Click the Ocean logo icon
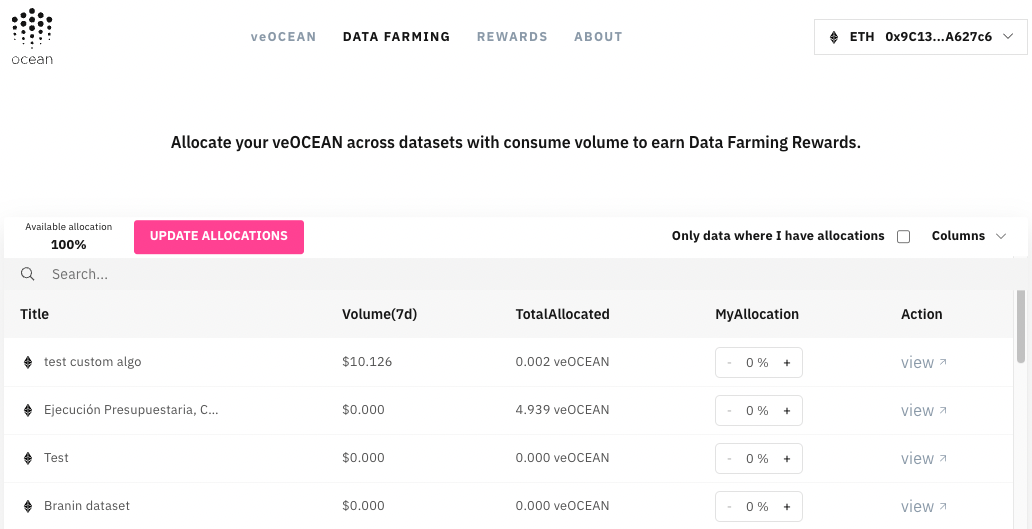Viewport: 1032px width, 529px height. click(32, 37)
